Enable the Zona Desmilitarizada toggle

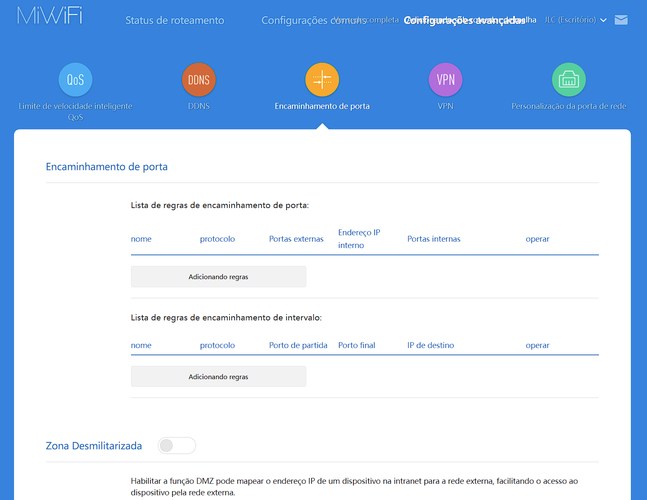pos(177,446)
